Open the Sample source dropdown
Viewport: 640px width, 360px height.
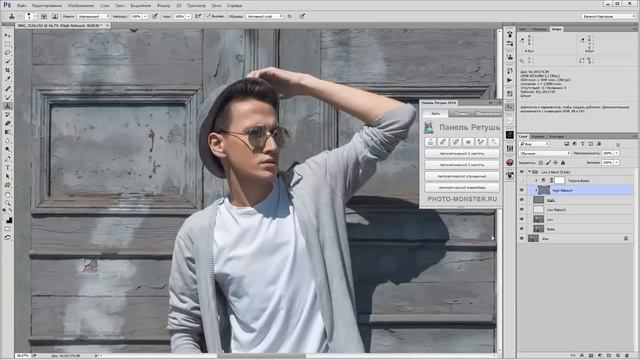tap(264, 16)
